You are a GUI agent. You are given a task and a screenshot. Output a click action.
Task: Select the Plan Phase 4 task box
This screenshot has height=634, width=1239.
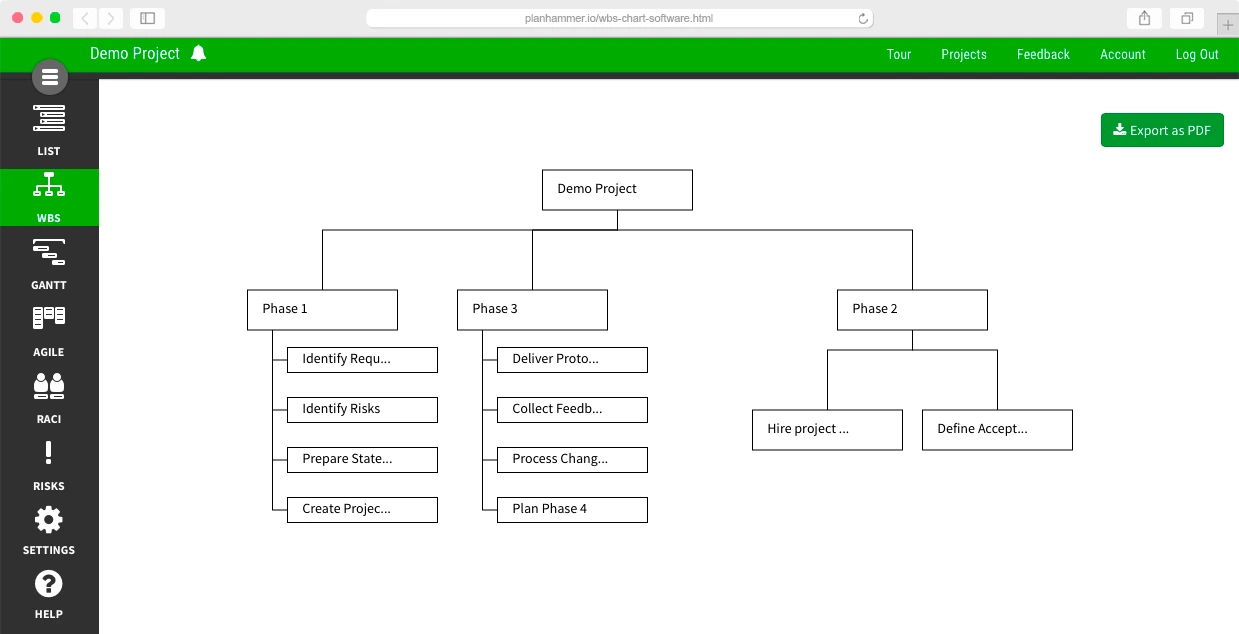click(x=572, y=509)
